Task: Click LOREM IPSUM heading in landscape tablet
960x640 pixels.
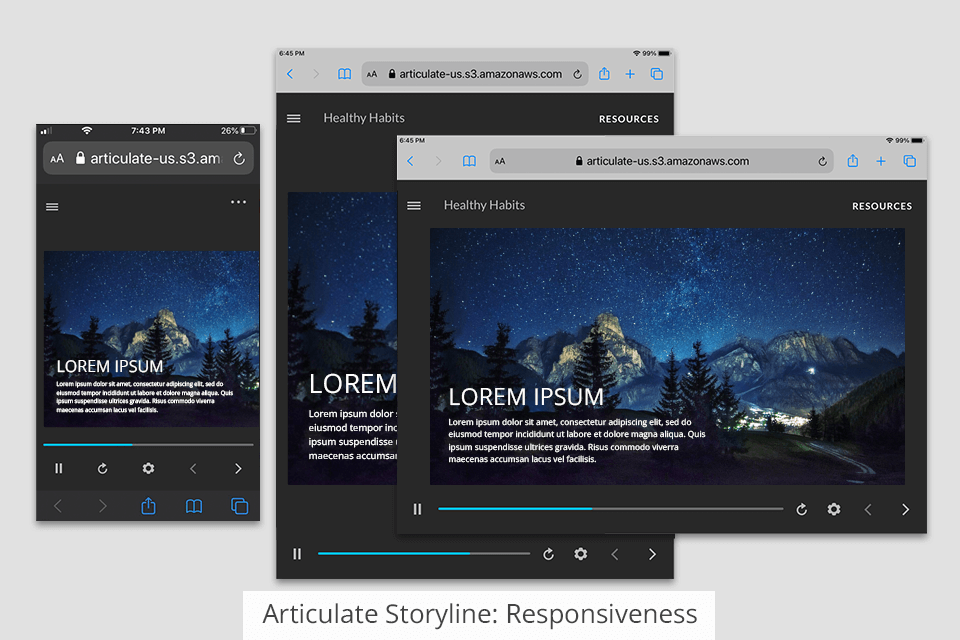Action: coord(526,397)
